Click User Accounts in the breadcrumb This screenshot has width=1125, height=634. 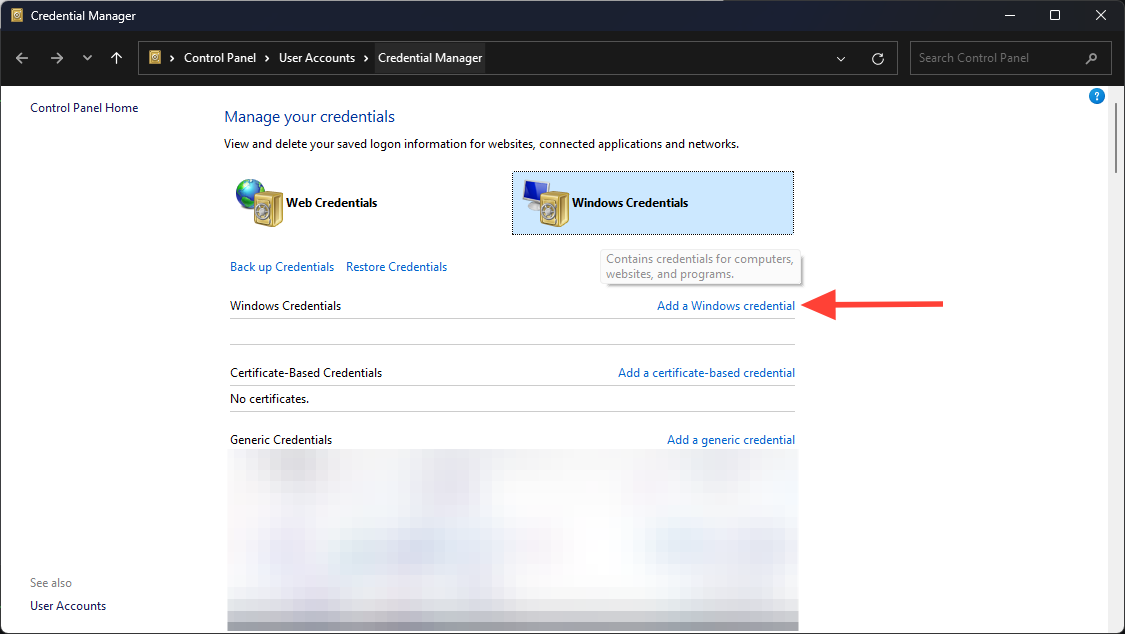click(x=316, y=58)
